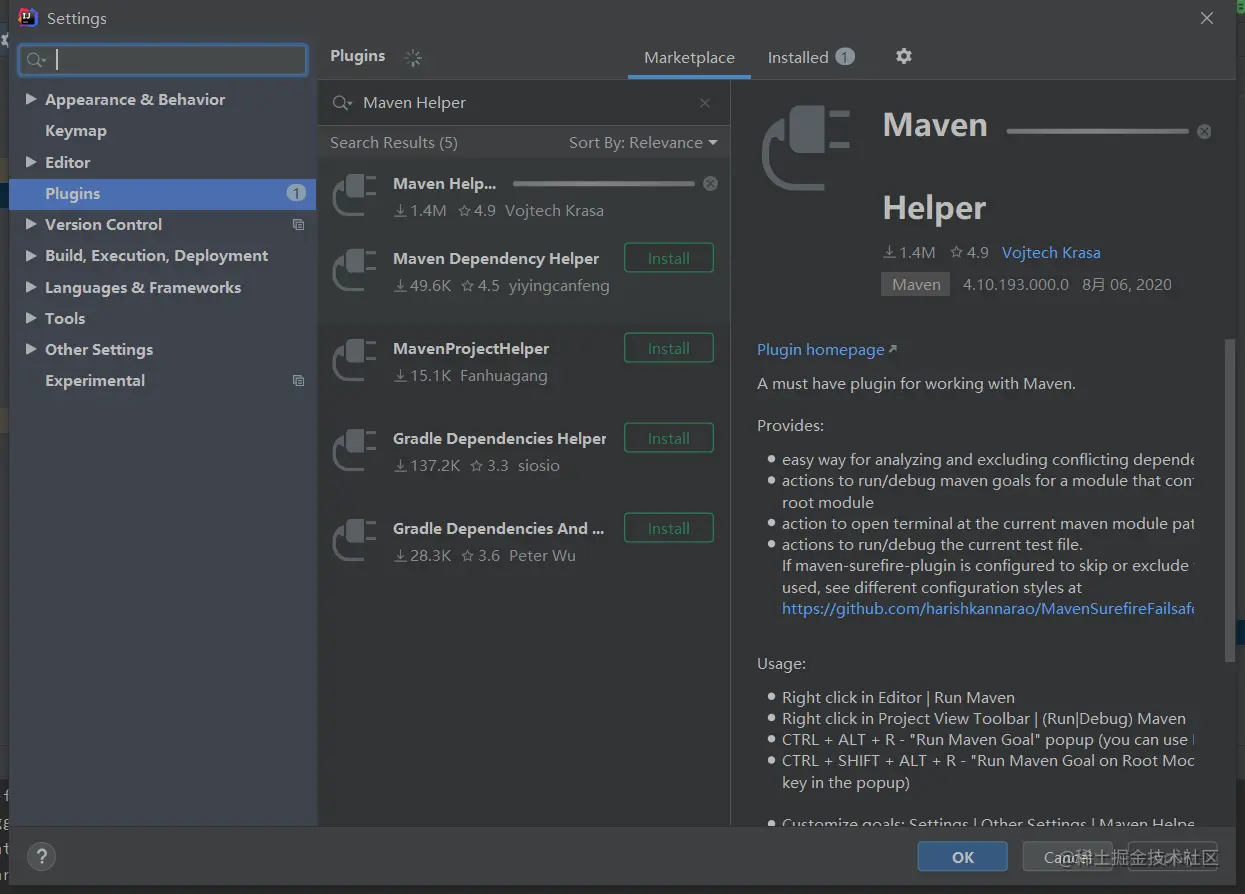1245x894 pixels.
Task: Click the Maven Helper download progress bar in list
Action: (604, 184)
